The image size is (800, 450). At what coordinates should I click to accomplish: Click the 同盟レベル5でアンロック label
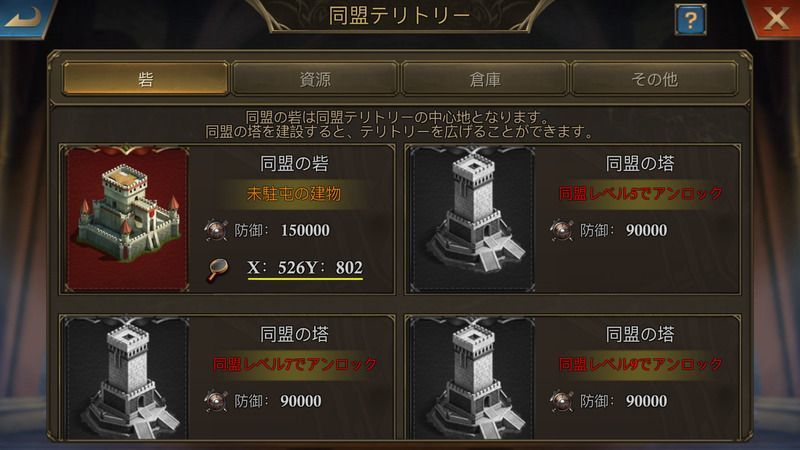pos(640,193)
